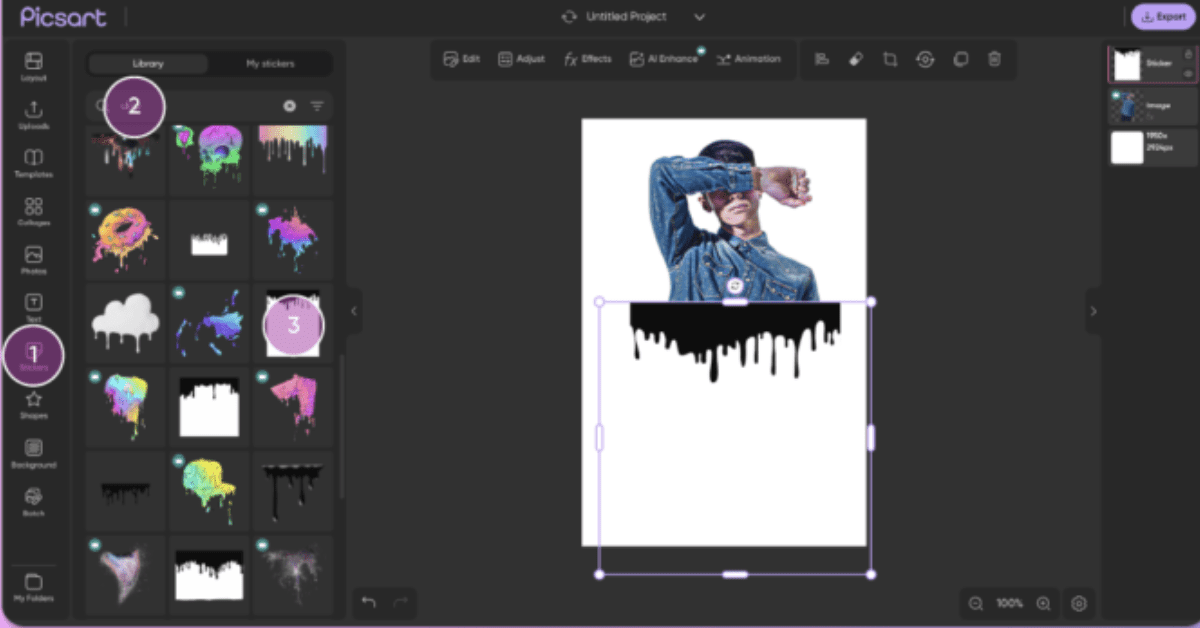
Task: Zoom in using the plus magnifier
Action: click(1043, 603)
